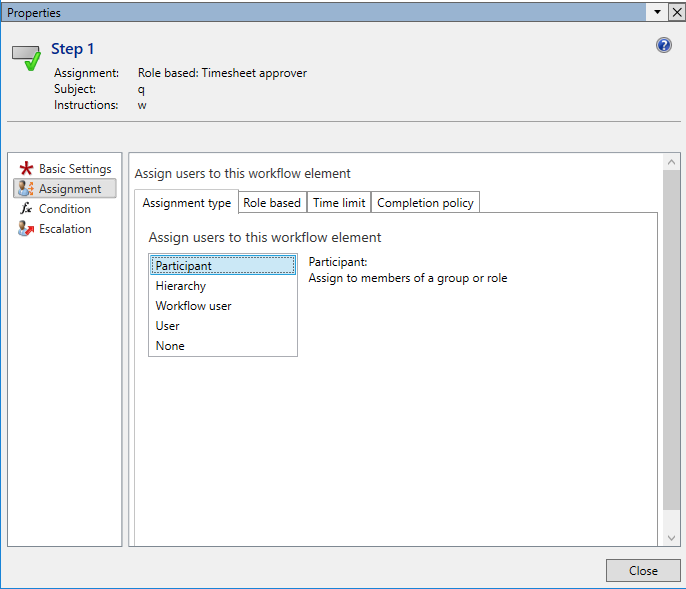686x589 pixels.
Task: Click the Basic Settings red asterisk icon
Action: 27,169
